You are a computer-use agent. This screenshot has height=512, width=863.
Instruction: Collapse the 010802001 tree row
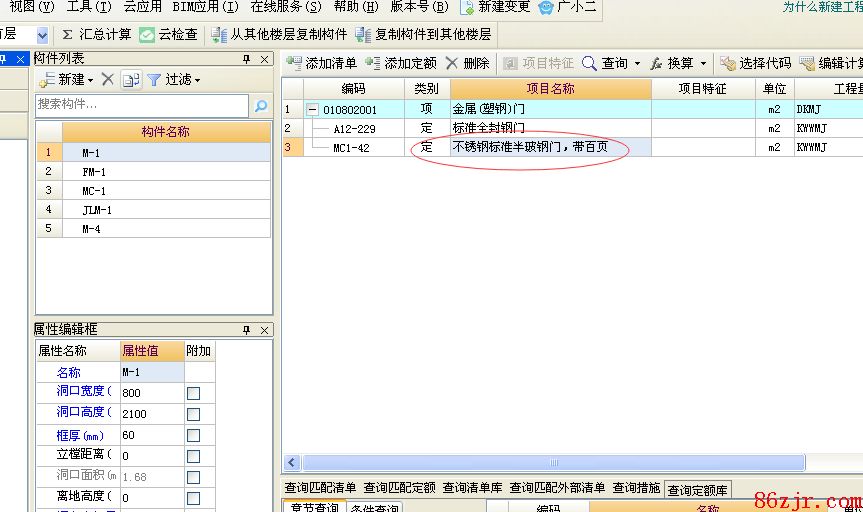coord(312,109)
